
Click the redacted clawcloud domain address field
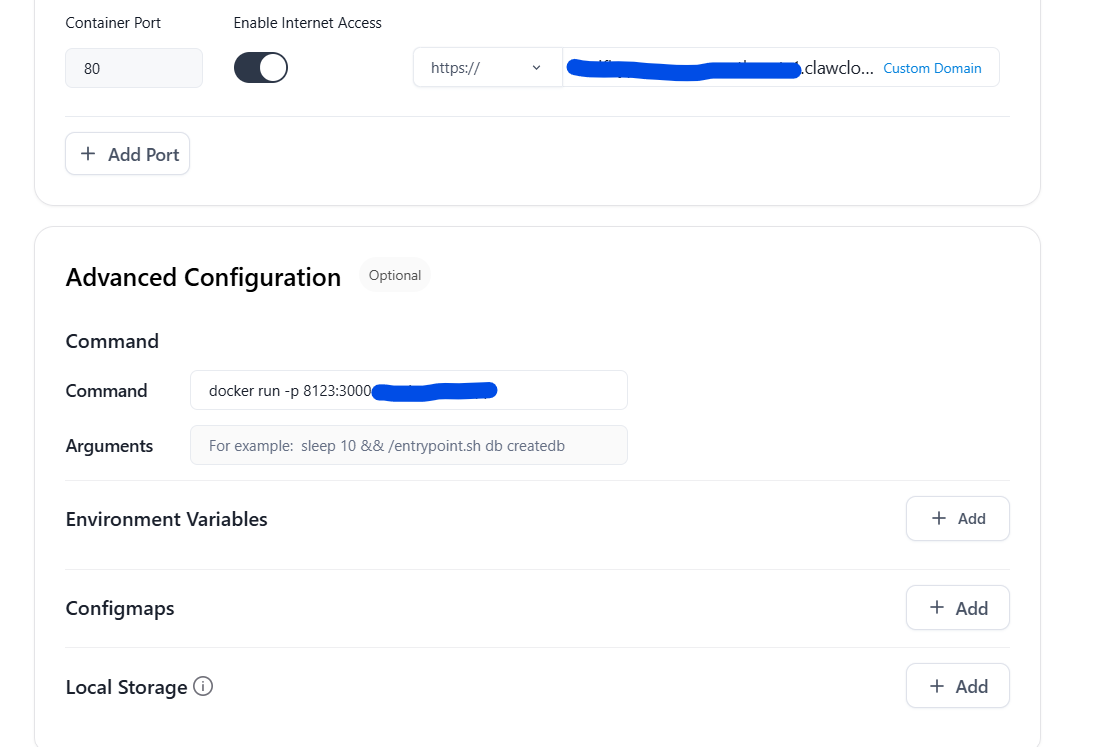click(x=720, y=68)
